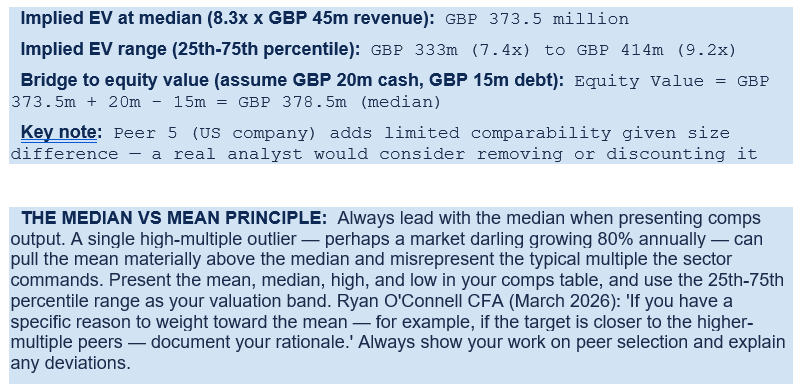
Task: Click the 'any deviations.' ending text
Action: 70,363
